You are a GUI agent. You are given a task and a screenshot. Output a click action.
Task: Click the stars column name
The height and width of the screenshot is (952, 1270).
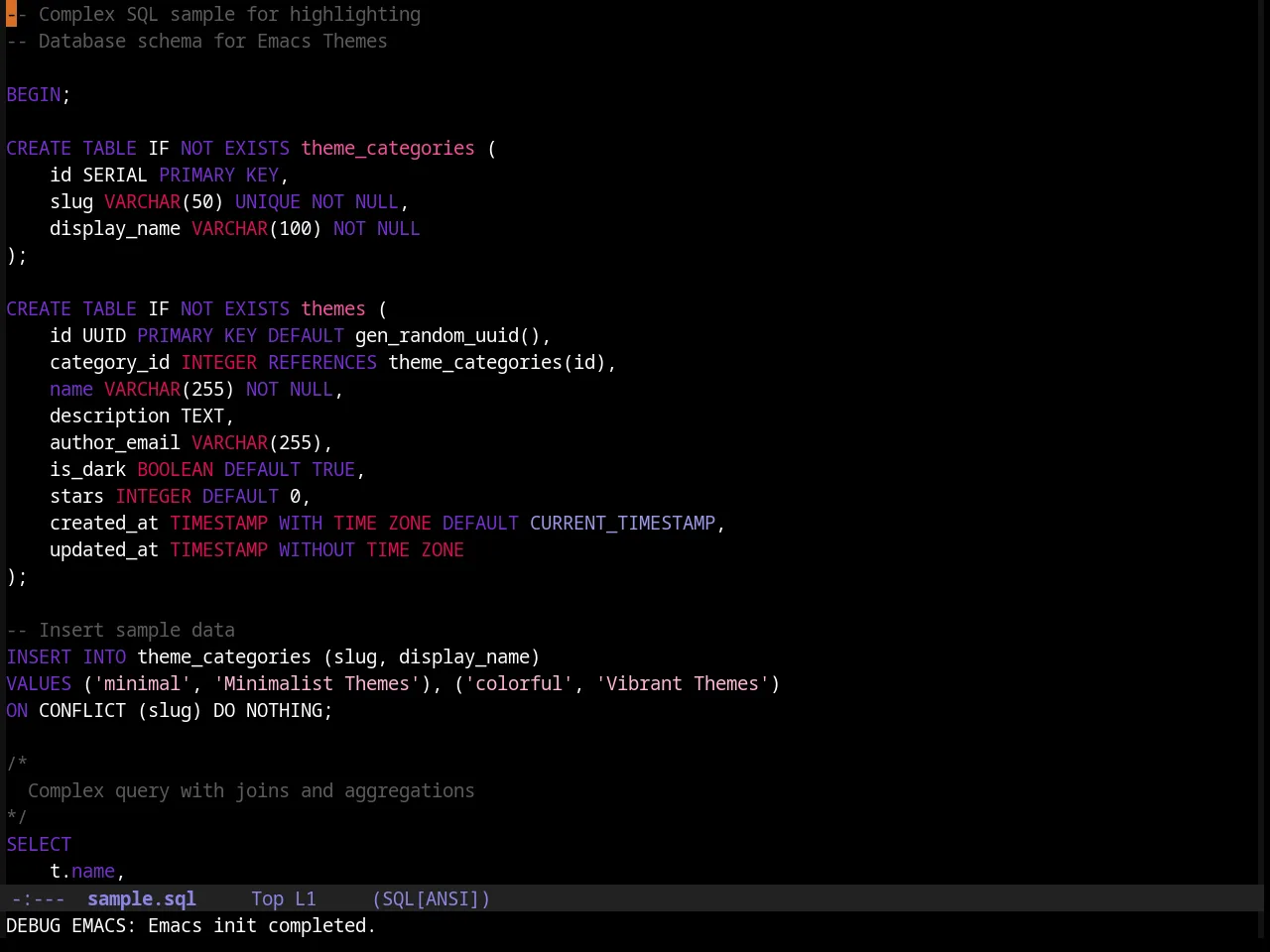tap(77, 496)
